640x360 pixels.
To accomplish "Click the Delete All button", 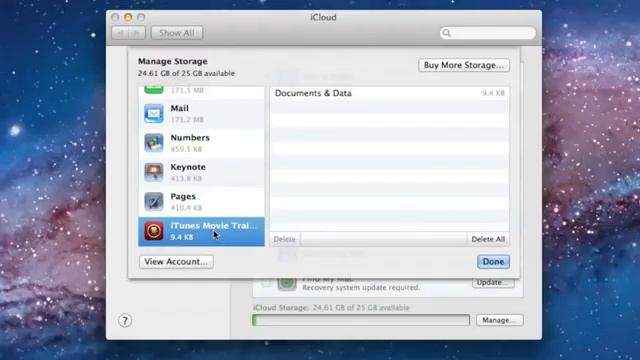I will pyautogui.click(x=488, y=239).
